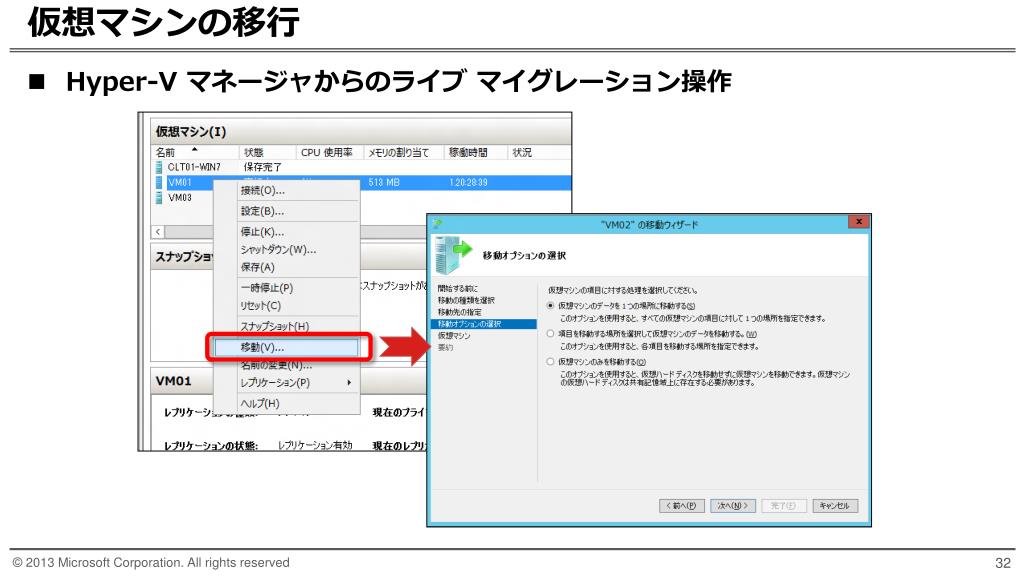This screenshot has height=576, width=1024.
Task: Choose 保存(A) from the context menu
Action: (287, 267)
